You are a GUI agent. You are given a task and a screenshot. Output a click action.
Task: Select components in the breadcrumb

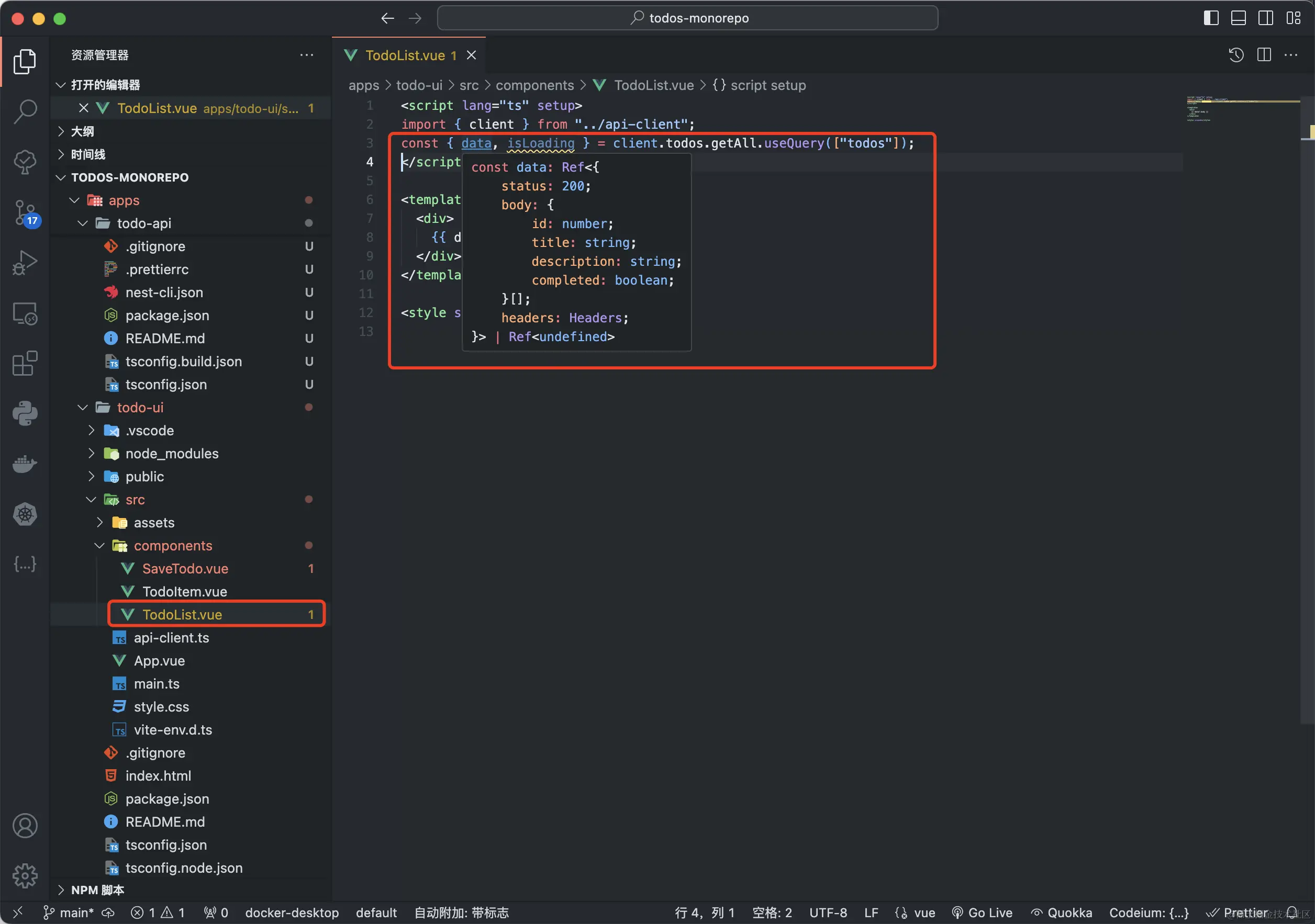point(534,85)
